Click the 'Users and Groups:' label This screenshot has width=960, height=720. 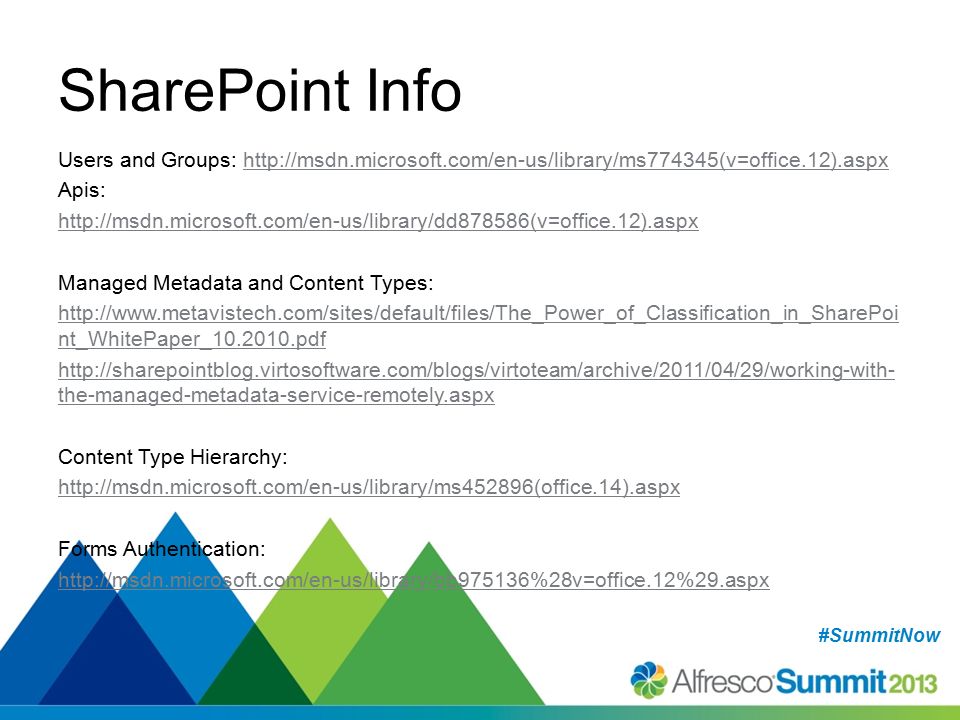coord(147,160)
